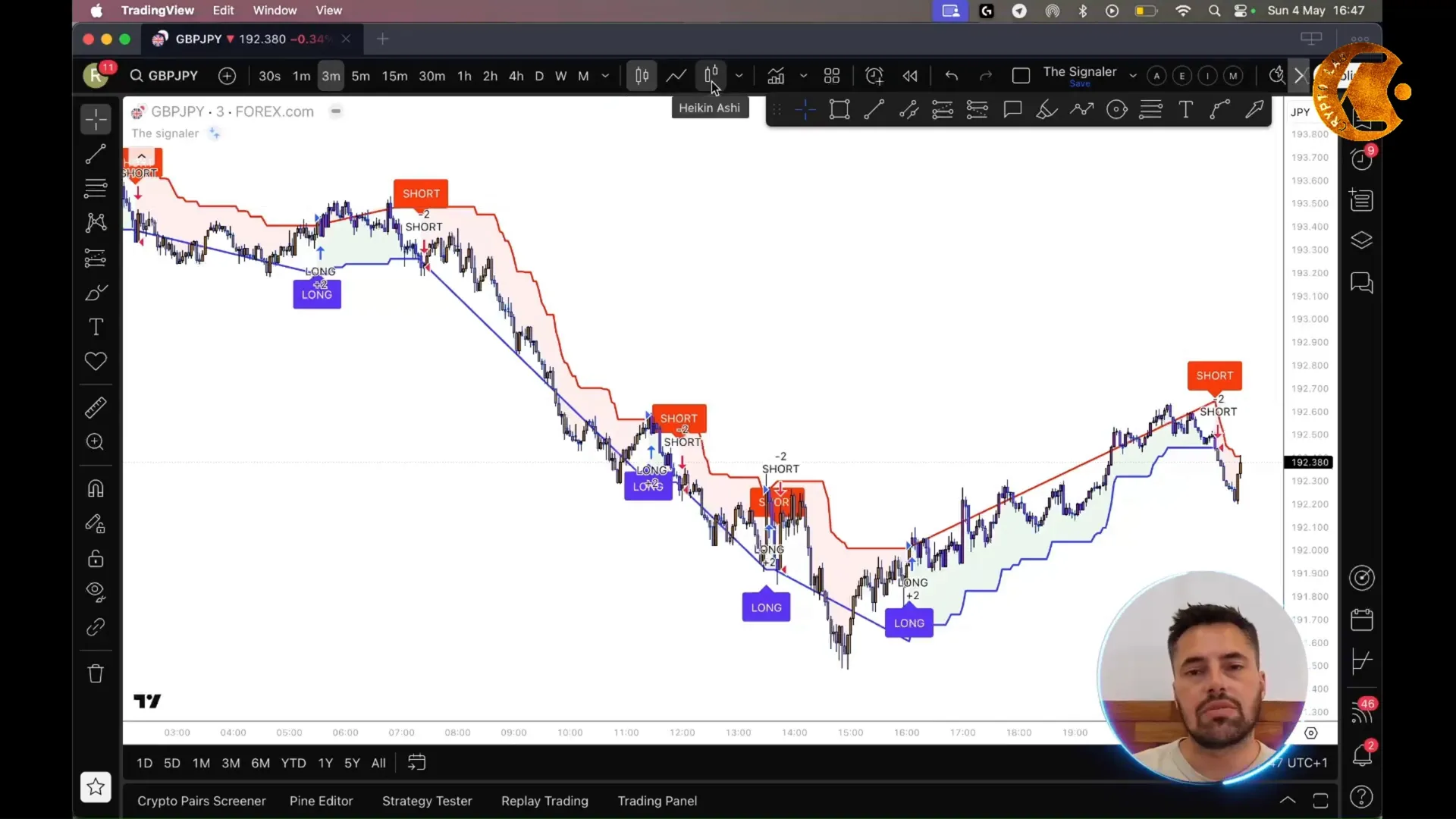Open the GBPJPY symbol search
1456x819 pixels.
pos(164,76)
